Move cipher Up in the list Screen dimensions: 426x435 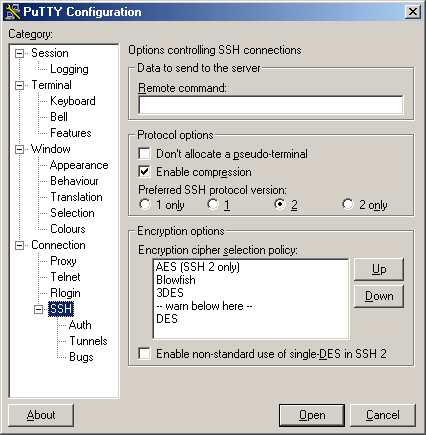pos(379,269)
